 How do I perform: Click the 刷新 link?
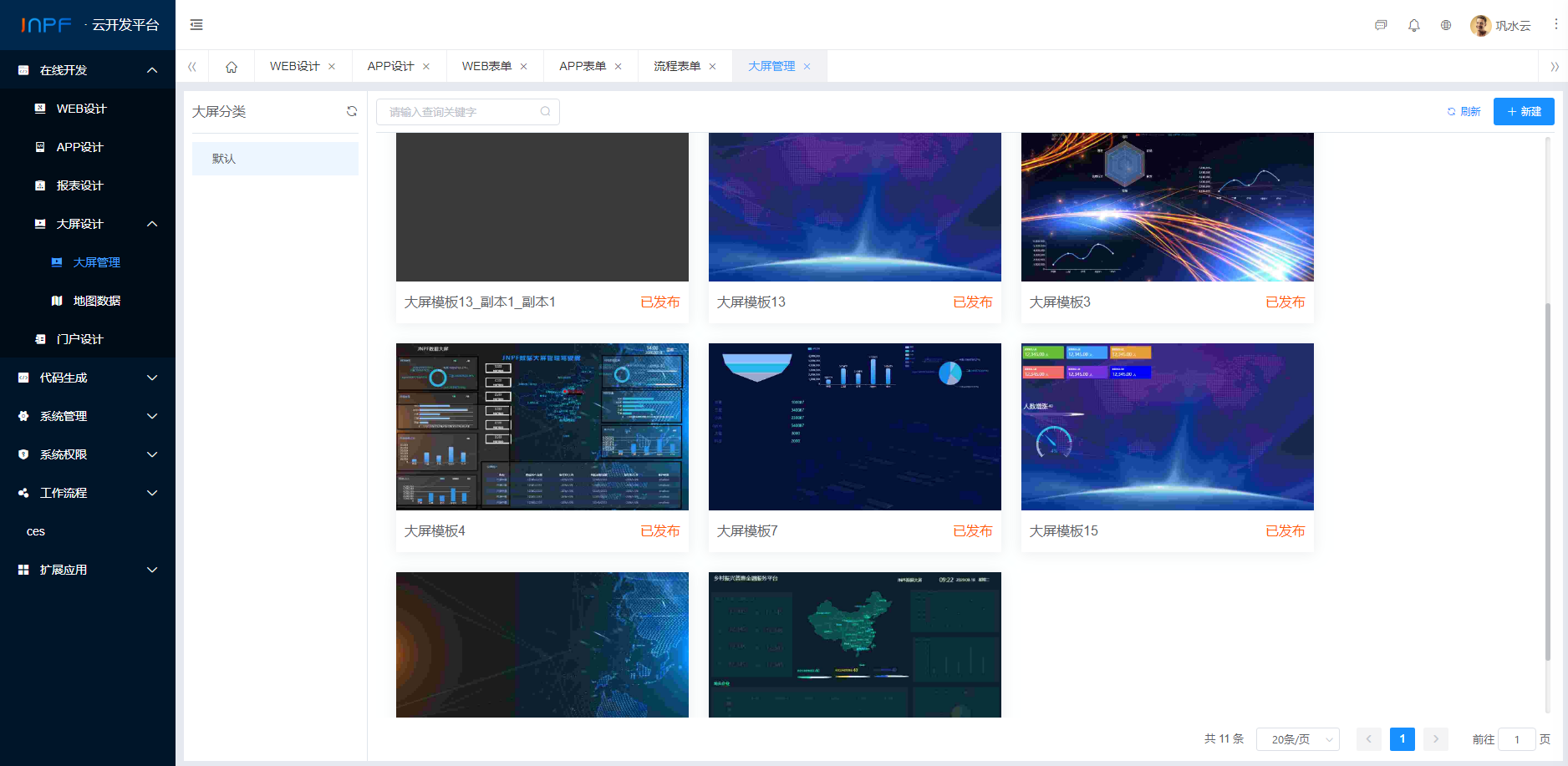pos(1464,111)
